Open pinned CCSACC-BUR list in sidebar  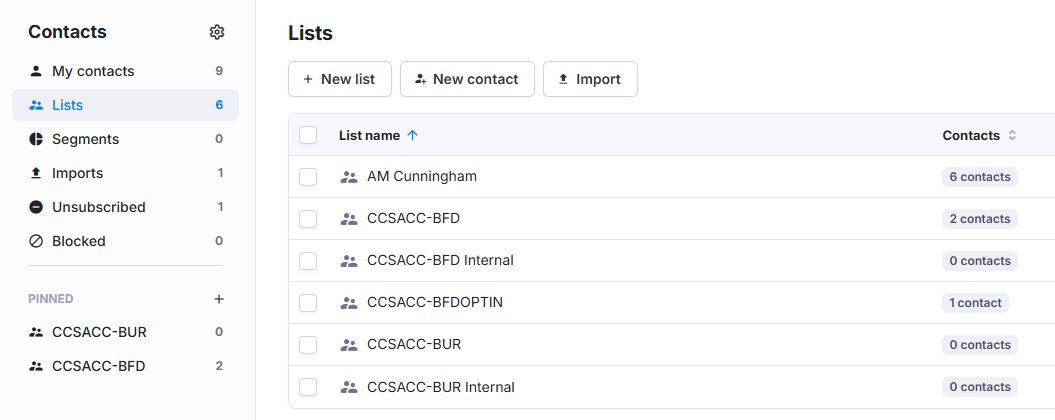(125, 332)
